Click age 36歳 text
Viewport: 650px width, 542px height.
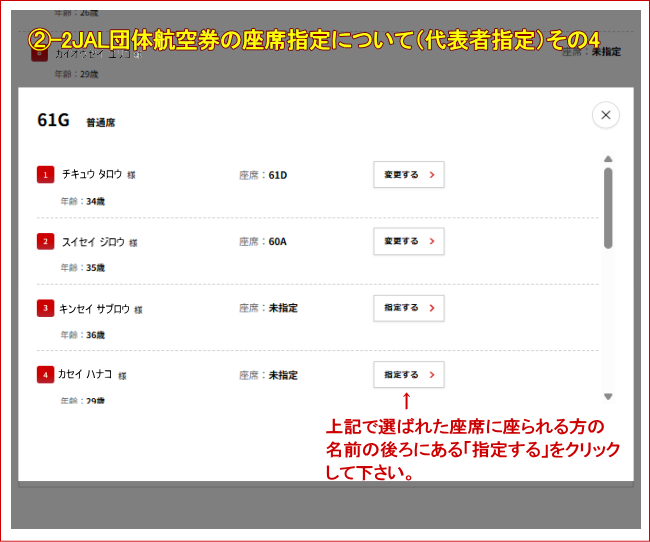click(95, 335)
